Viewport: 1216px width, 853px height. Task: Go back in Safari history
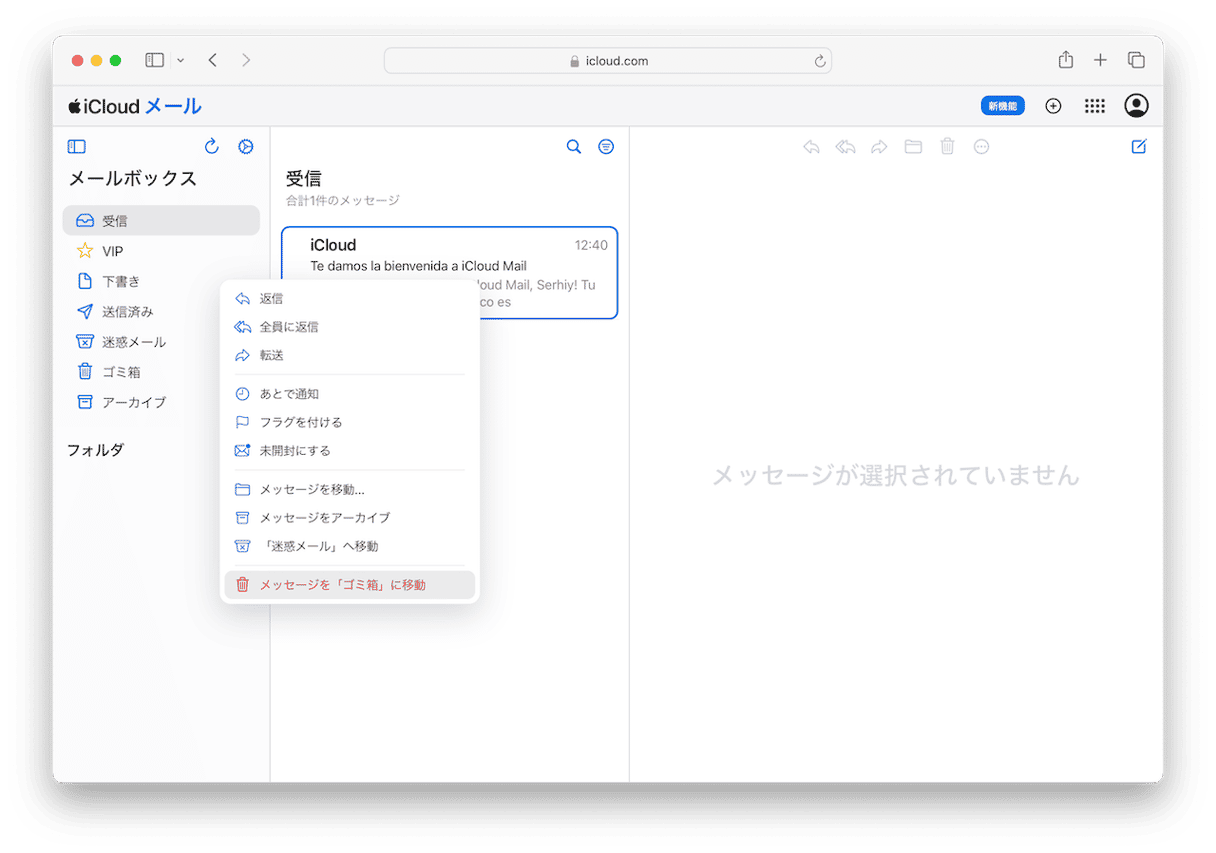212,60
